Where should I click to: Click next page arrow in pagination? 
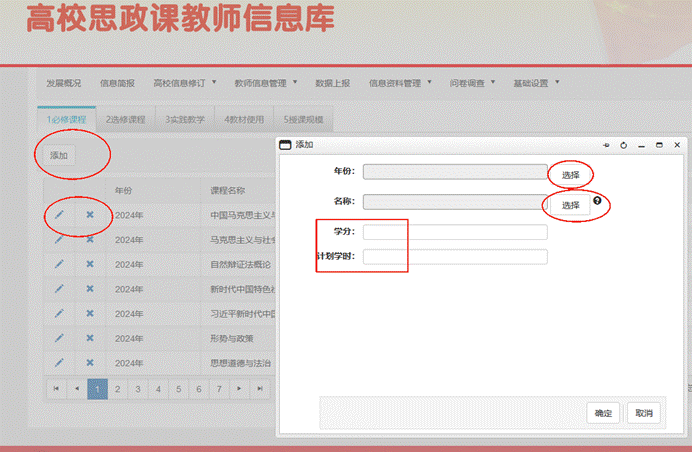pyautogui.click(x=237, y=388)
